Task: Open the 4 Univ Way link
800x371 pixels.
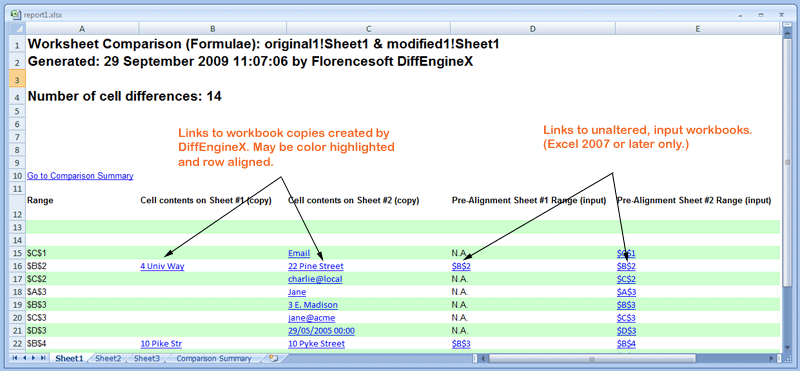Action: click(162, 266)
